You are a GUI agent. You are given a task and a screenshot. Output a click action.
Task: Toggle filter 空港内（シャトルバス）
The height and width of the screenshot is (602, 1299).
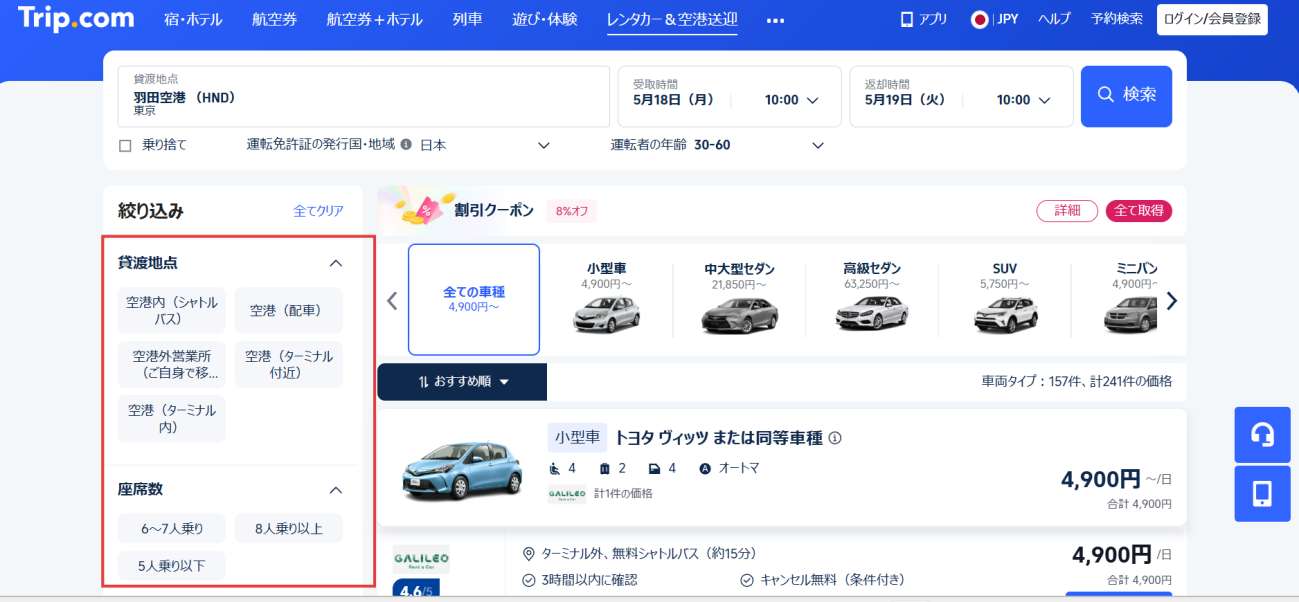172,310
